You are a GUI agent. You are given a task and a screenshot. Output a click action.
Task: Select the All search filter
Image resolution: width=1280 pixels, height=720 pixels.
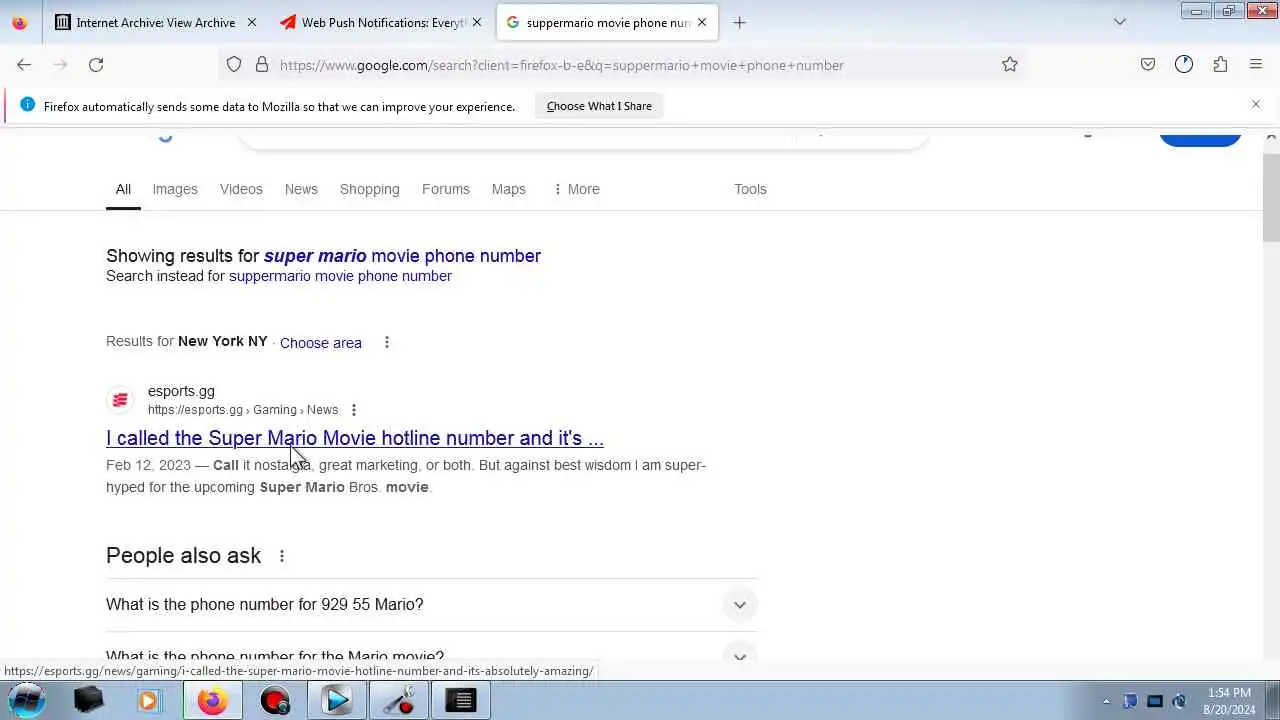123,189
